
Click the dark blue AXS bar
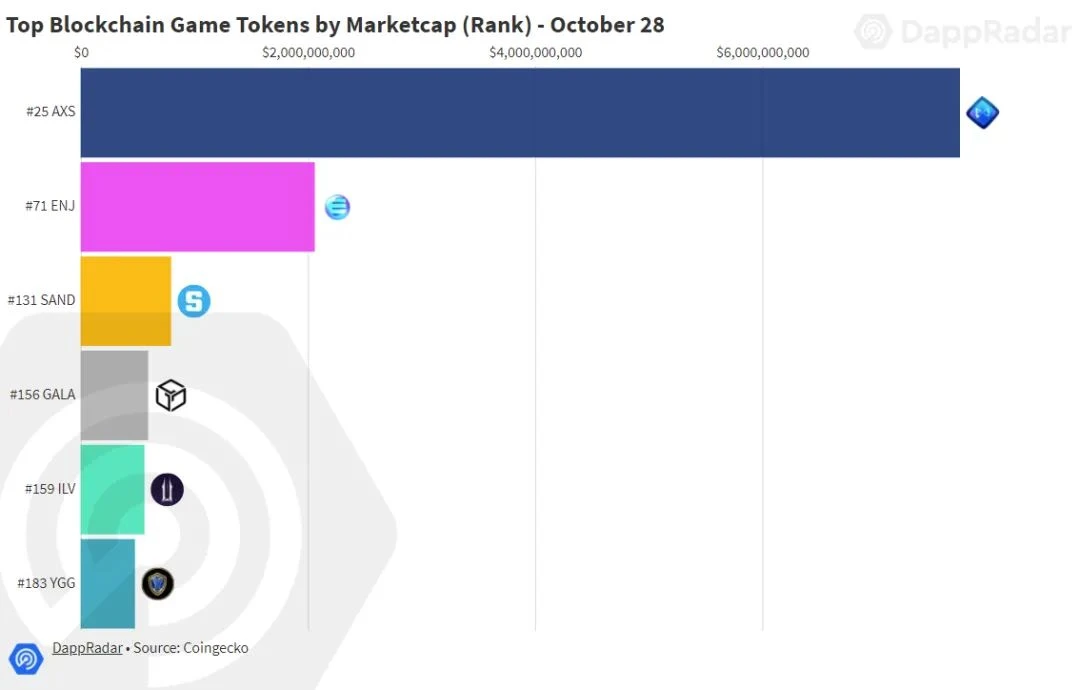tap(520, 112)
